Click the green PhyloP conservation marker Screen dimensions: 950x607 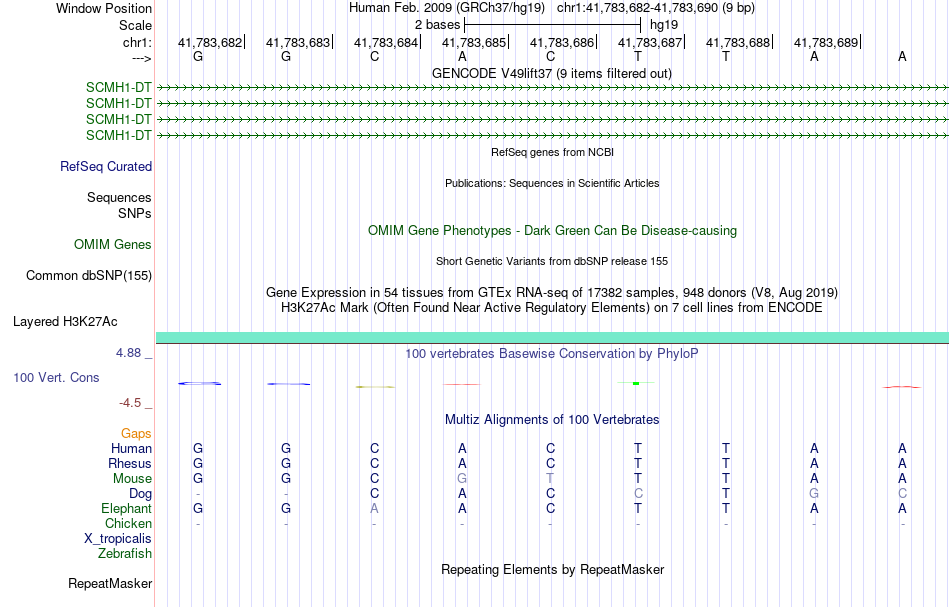click(636, 383)
